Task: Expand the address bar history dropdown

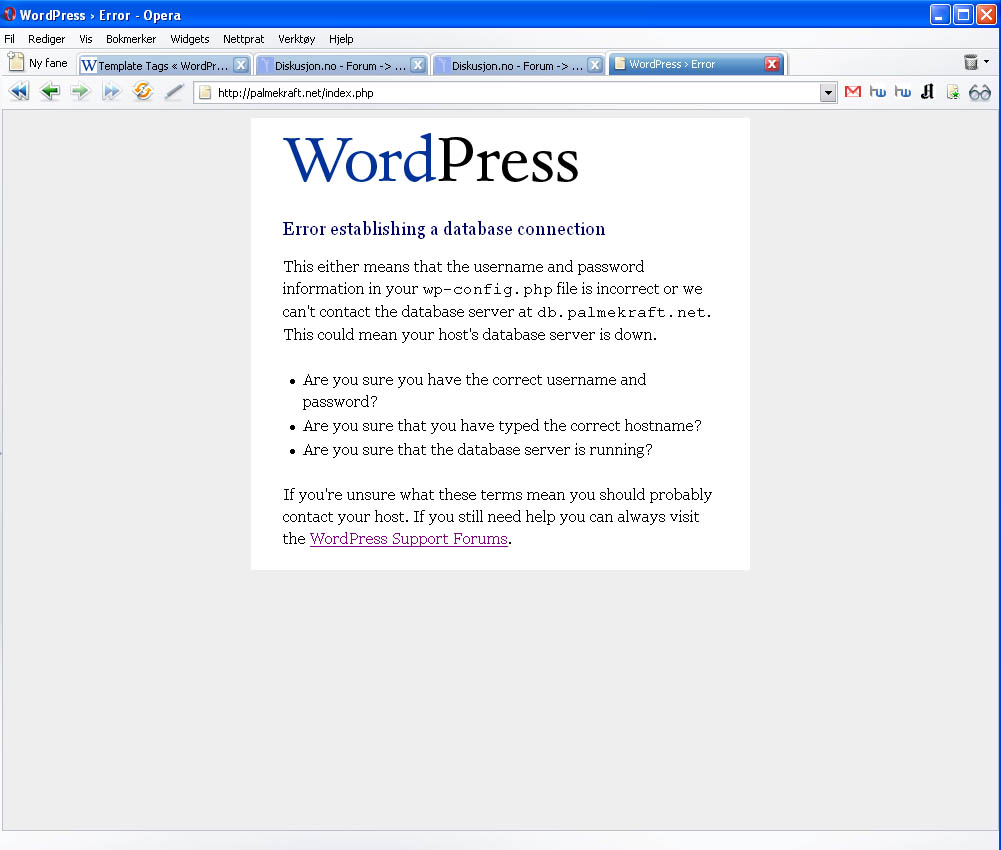Action: pyautogui.click(x=828, y=93)
